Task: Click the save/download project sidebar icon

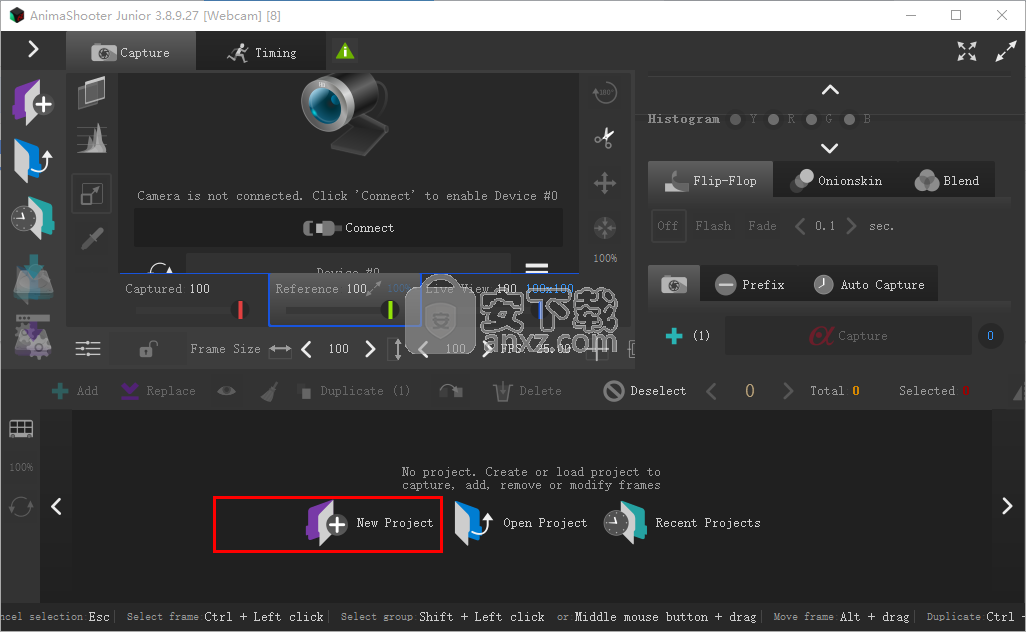Action: click(33, 279)
